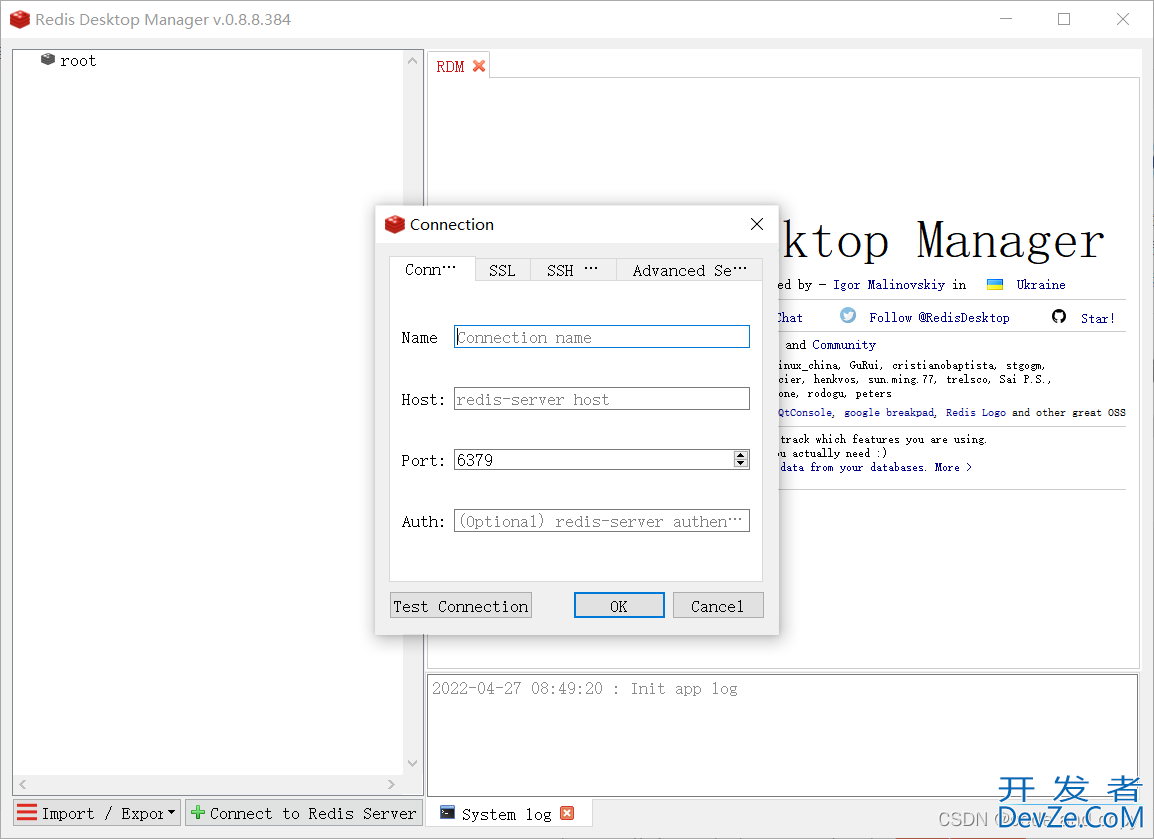This screenshot has height=839, width=1154.
Task: Close the System log tab
Action: 567,813
